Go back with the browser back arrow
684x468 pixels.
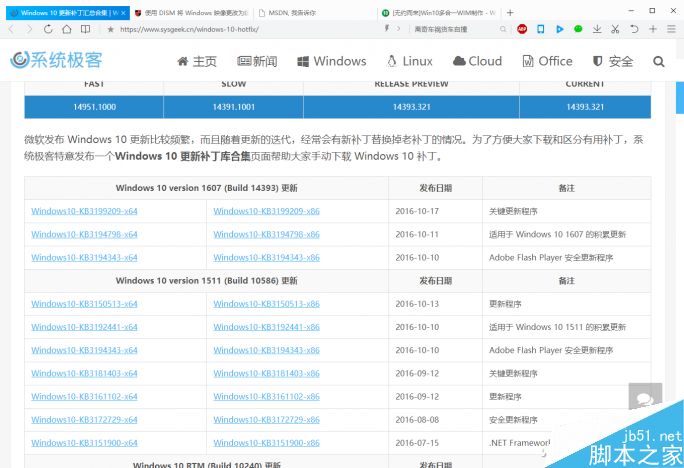coord(11,29)
